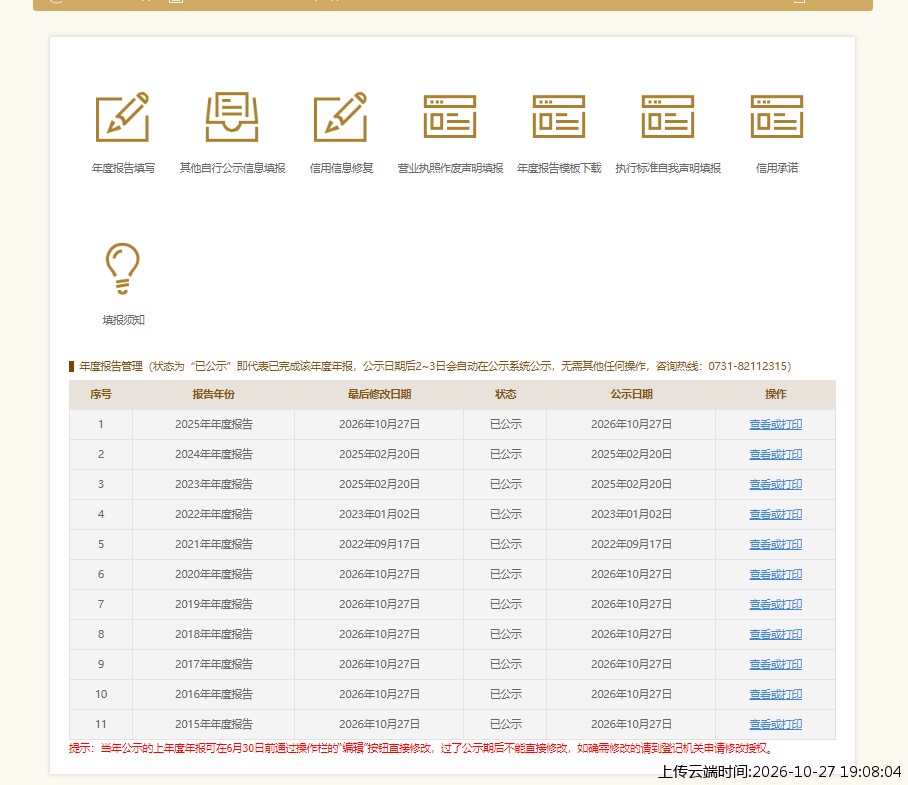
Task: Open 营业执照作废声明填报 form icon
Action: pyautogui.click(x=450, y=117)
